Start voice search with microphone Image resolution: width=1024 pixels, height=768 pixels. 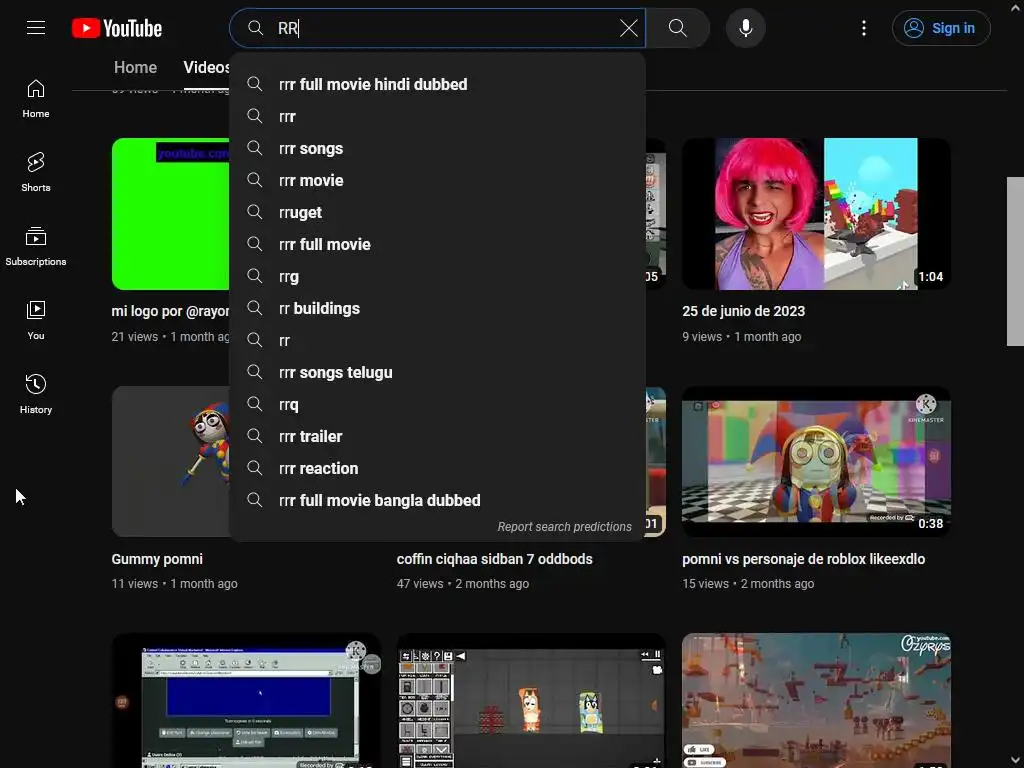745,28
